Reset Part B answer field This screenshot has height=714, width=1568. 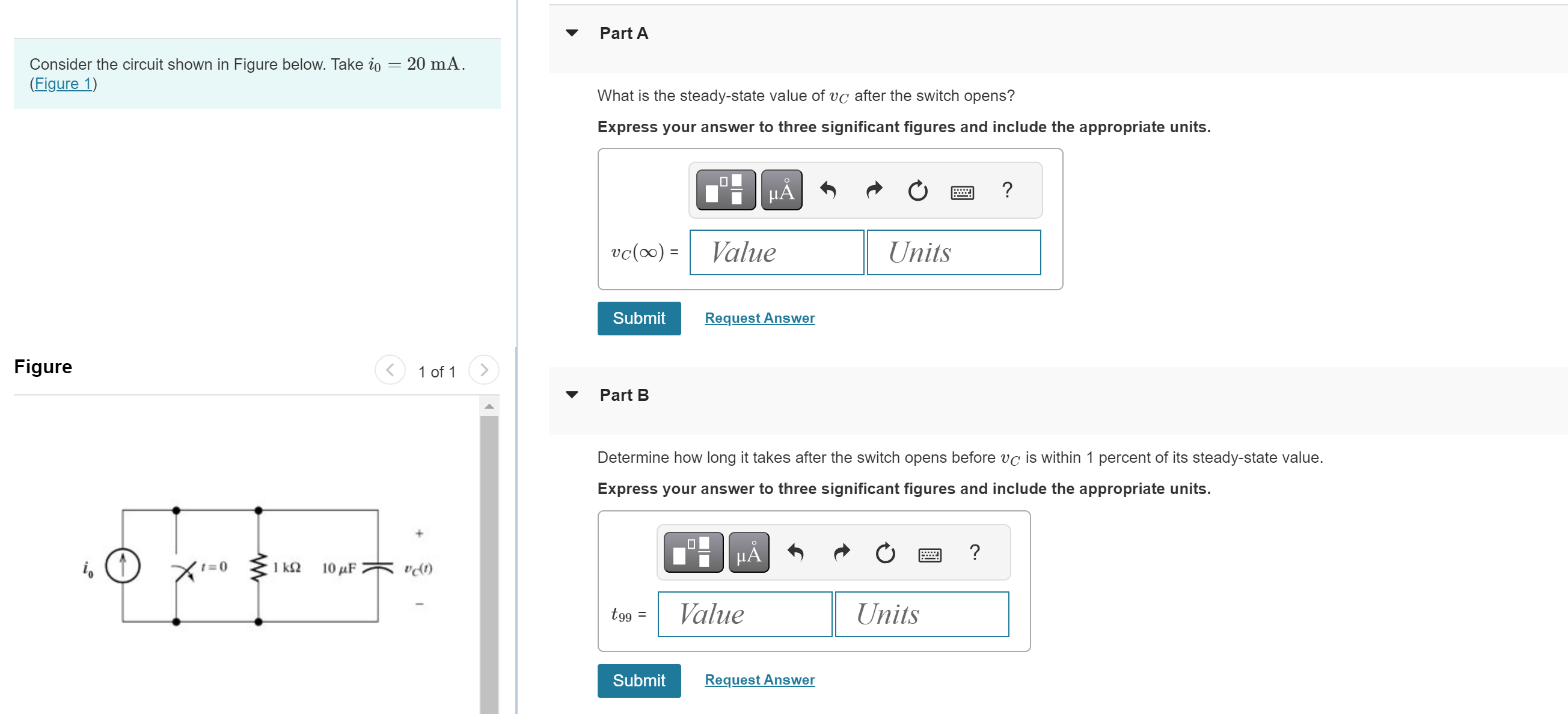pyautogui.click(x=885, y=552)
